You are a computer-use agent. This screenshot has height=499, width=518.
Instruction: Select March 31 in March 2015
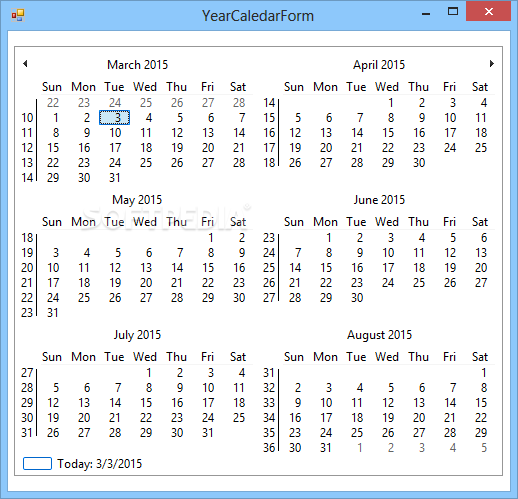tap(115, 178)
